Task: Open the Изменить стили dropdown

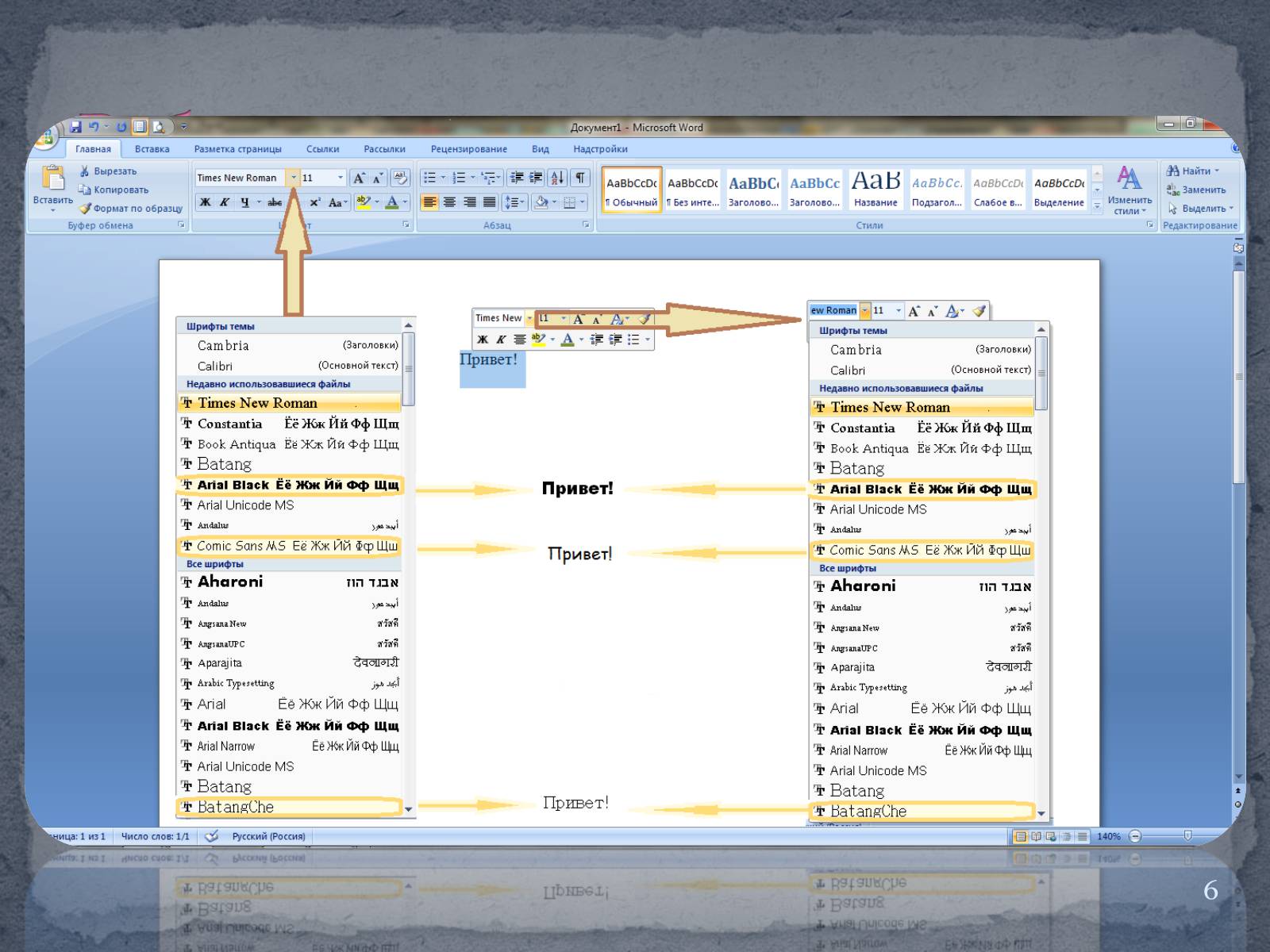Action: (x=1130, y=190)
